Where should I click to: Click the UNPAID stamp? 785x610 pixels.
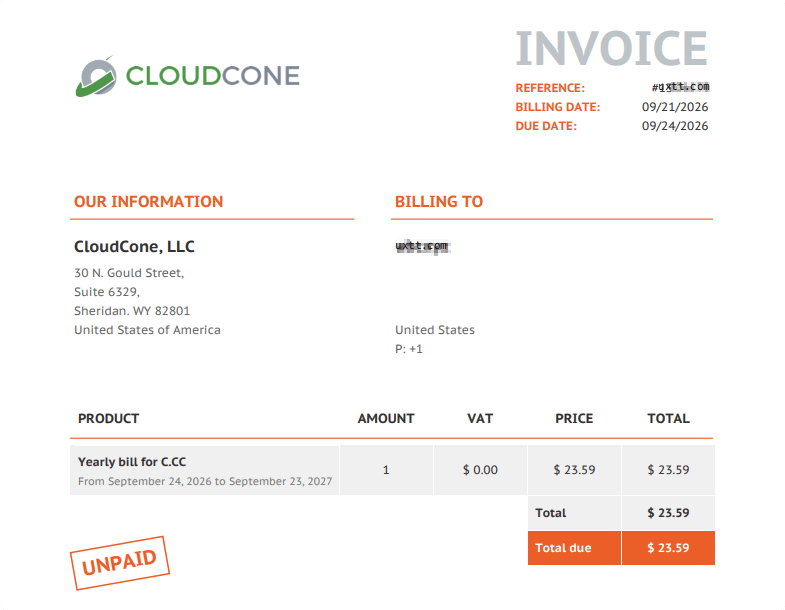[x=120, y=563]
